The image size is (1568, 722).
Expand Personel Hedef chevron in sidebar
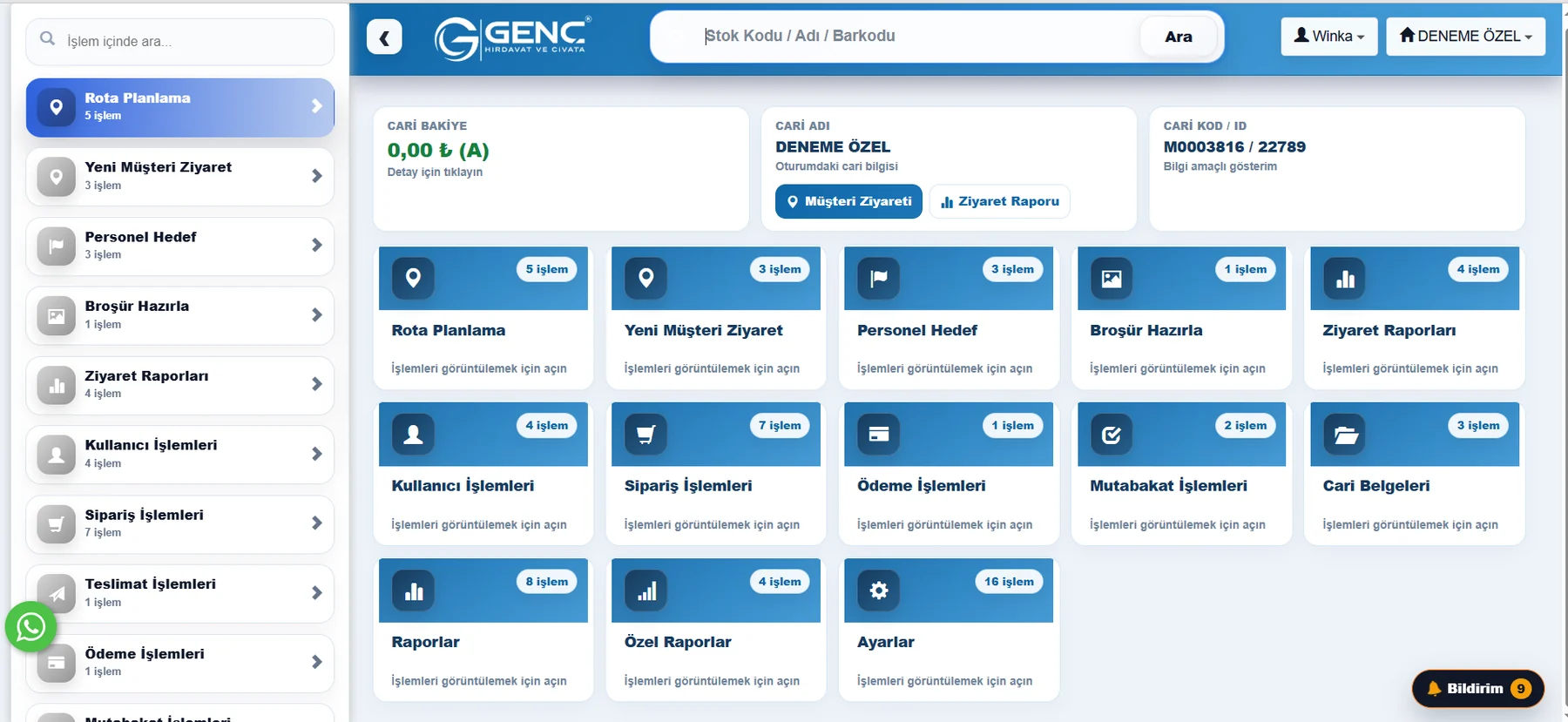(x=317, y=246)
